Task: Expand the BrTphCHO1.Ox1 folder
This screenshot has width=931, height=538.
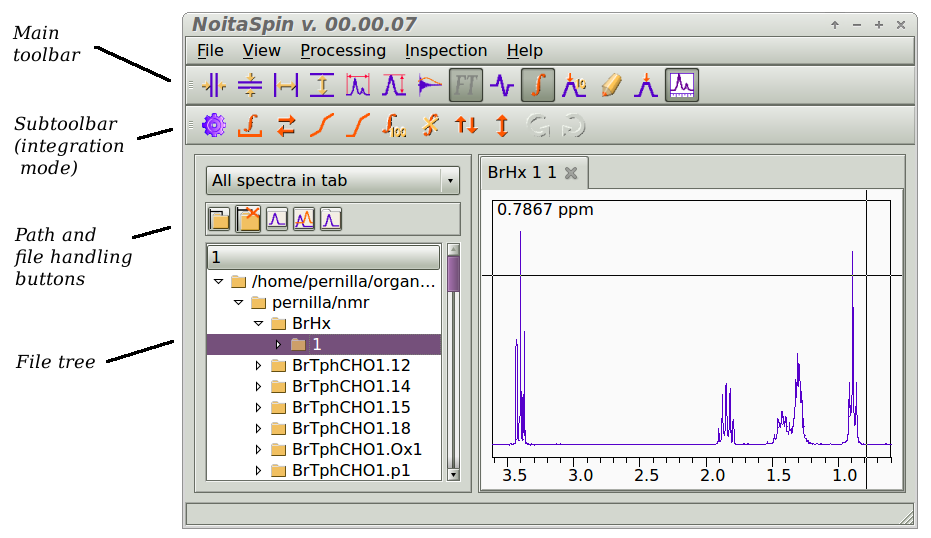Action: coord(258,450)
